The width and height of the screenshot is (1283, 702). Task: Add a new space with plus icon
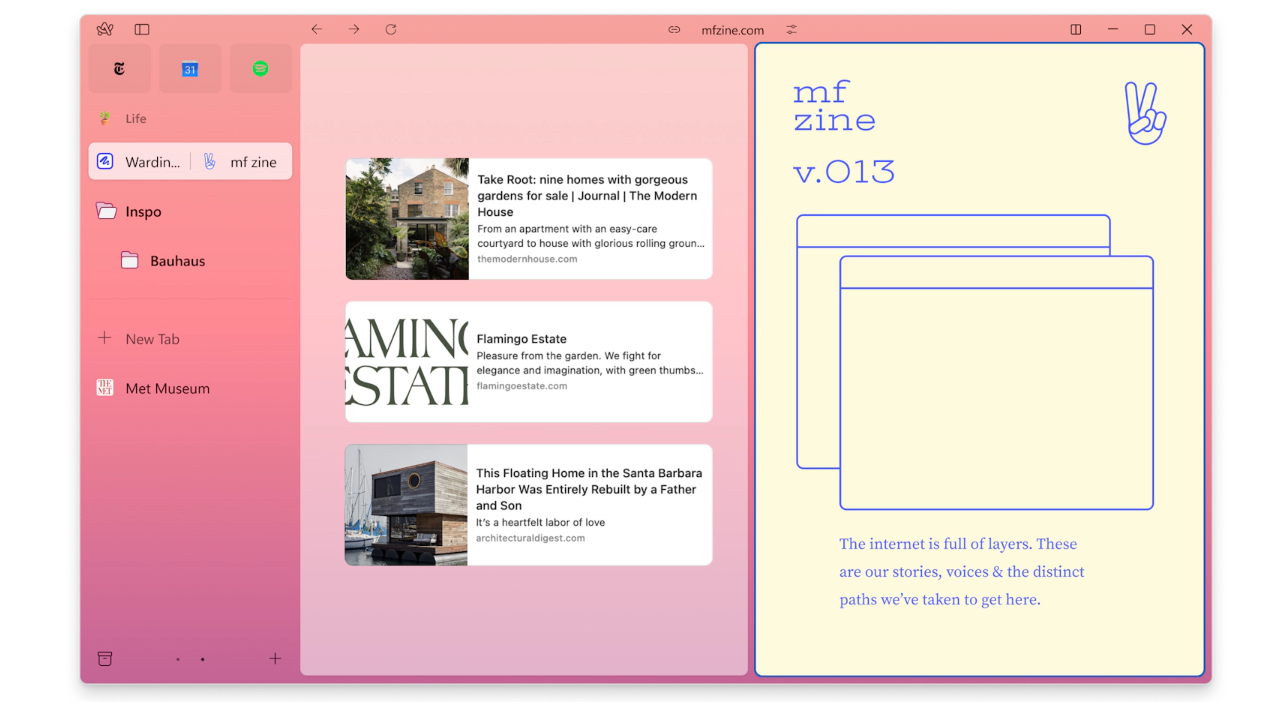(x=275, y=659)
